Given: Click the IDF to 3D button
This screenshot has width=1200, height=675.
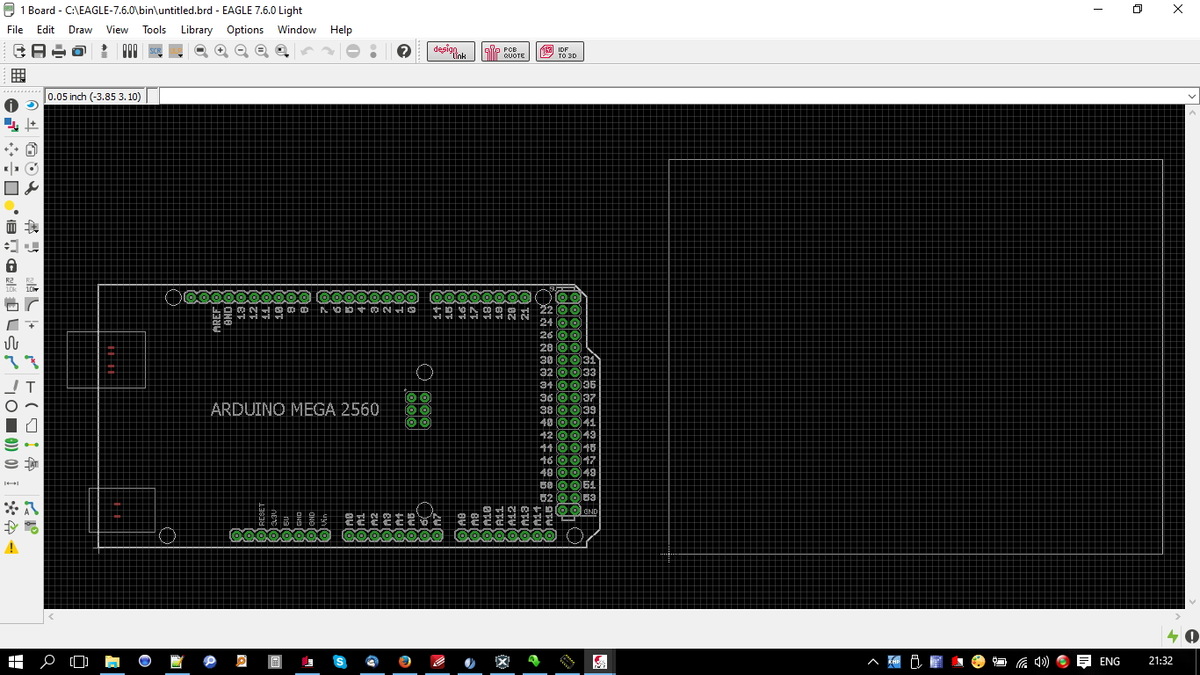Looking at the screenshot, I should [x=560, y=52].
